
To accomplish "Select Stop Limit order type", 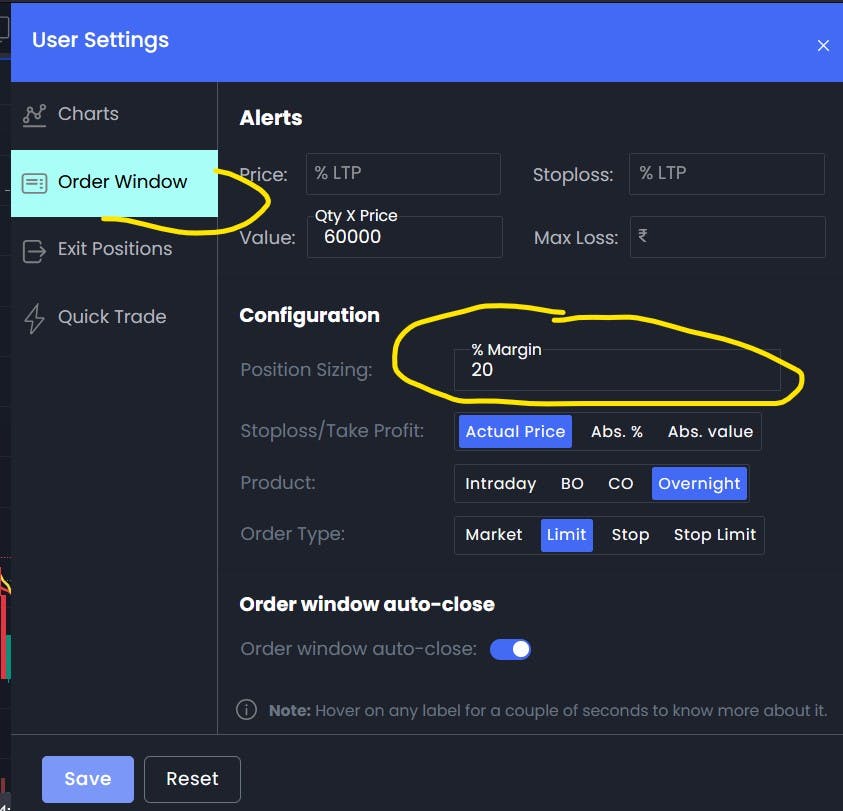I will (x=715, y=535).
